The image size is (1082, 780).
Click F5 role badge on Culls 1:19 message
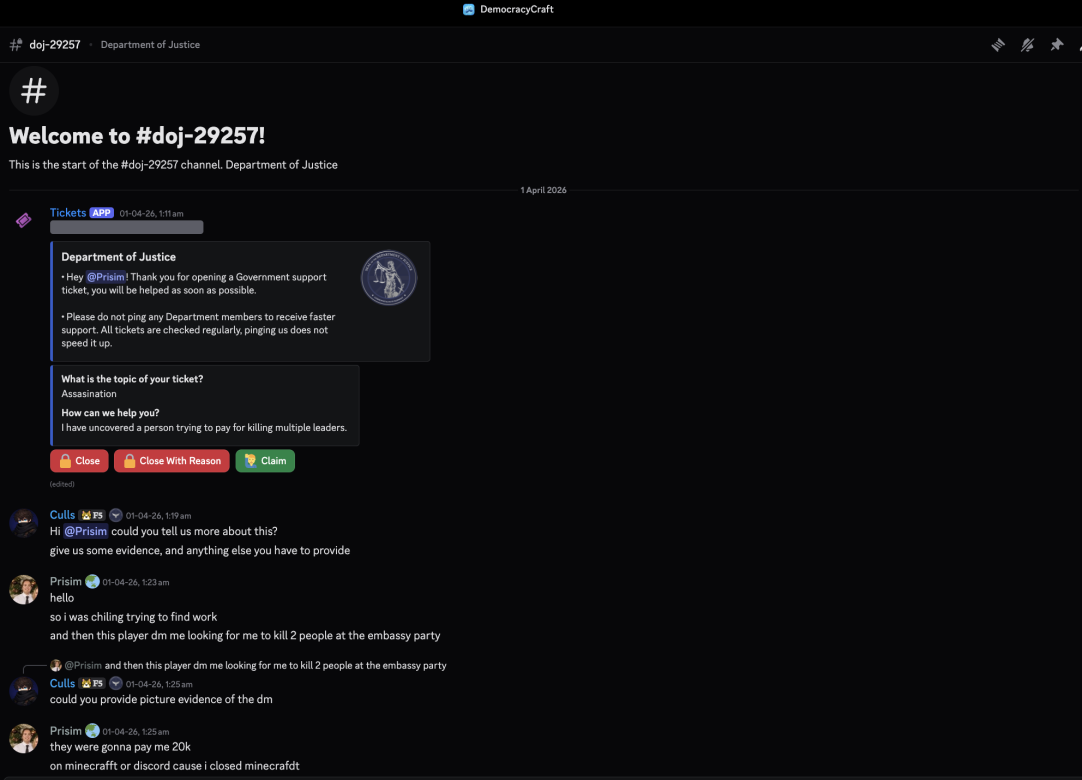[92, 515]
